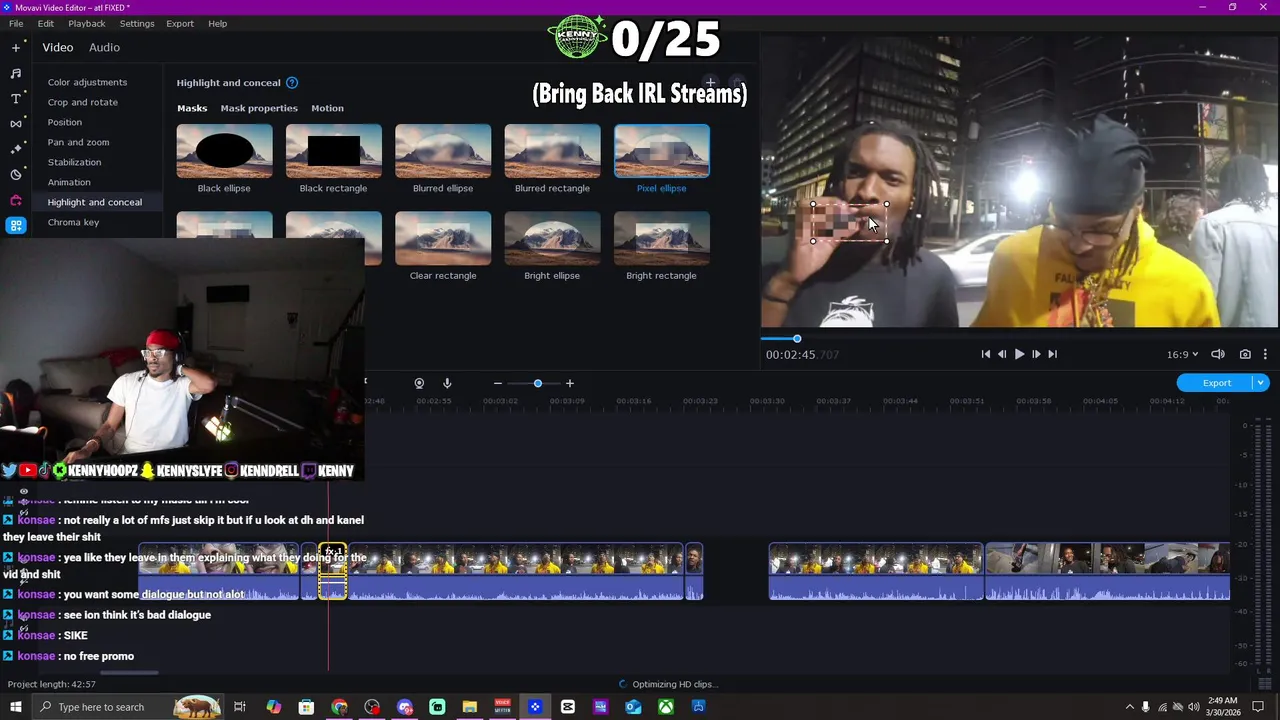Choose the Bright ellipse mask
1280x720 pixels.
[x=552, y=238]
